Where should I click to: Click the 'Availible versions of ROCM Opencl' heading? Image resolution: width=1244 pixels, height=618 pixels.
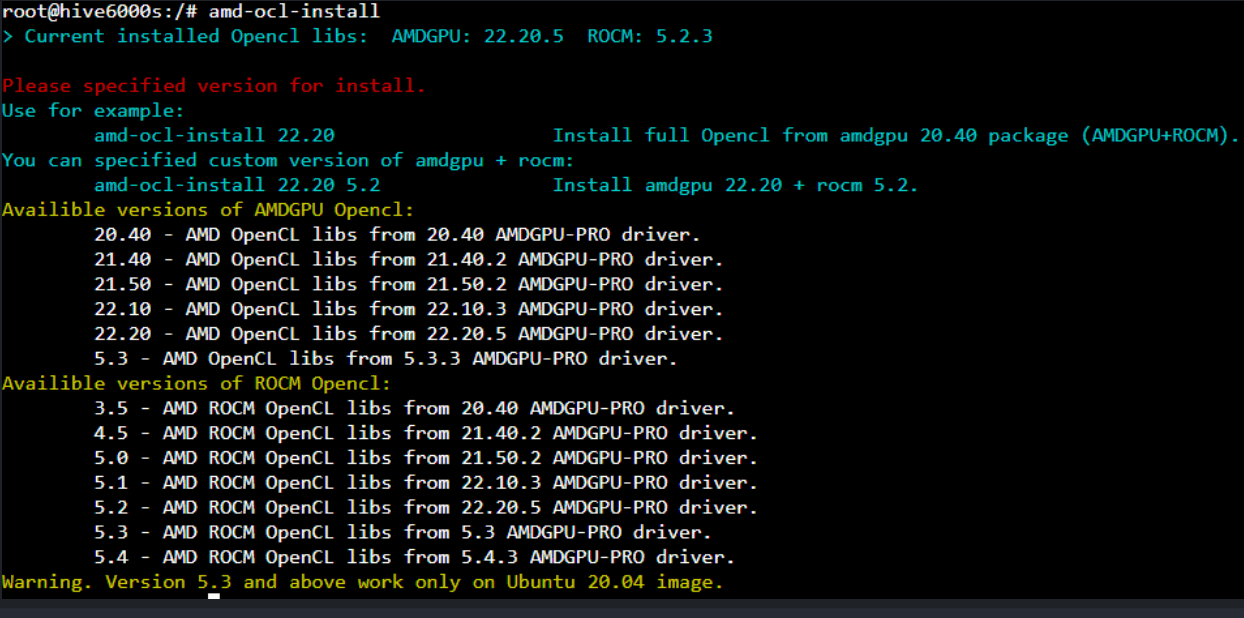pos(196,383)
